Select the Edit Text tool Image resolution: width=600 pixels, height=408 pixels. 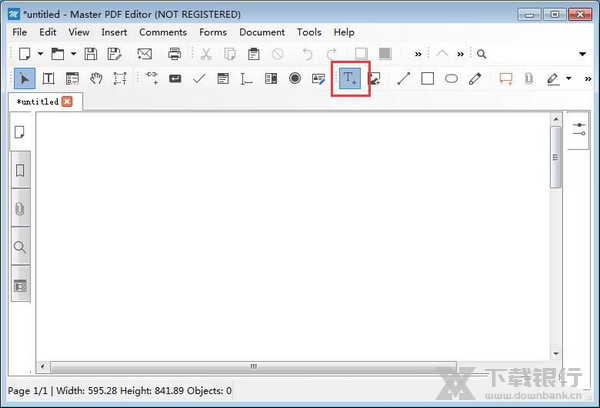tap(48, 78)
